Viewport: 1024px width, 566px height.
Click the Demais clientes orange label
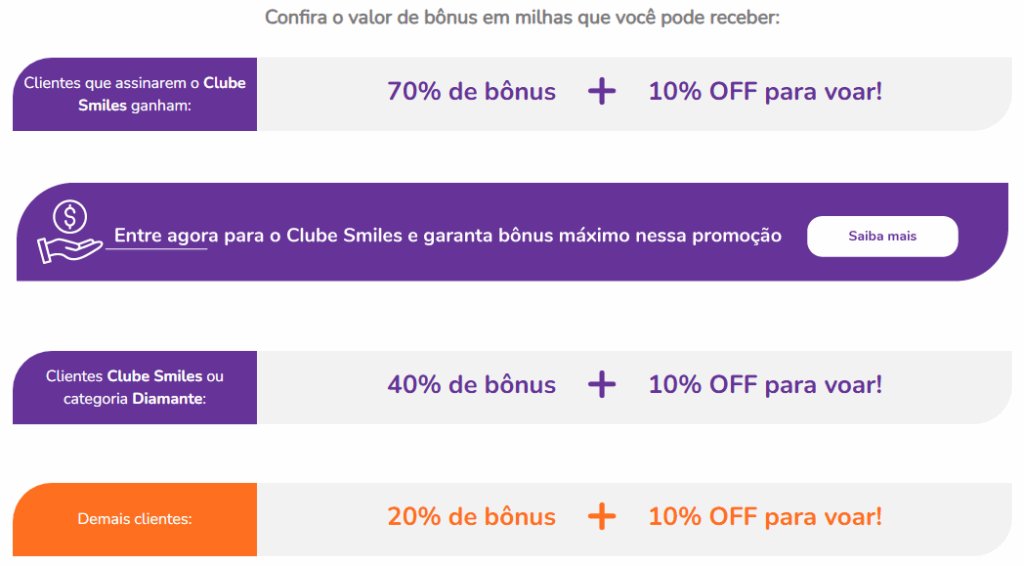pyautogui.click(x=135, y=519)
